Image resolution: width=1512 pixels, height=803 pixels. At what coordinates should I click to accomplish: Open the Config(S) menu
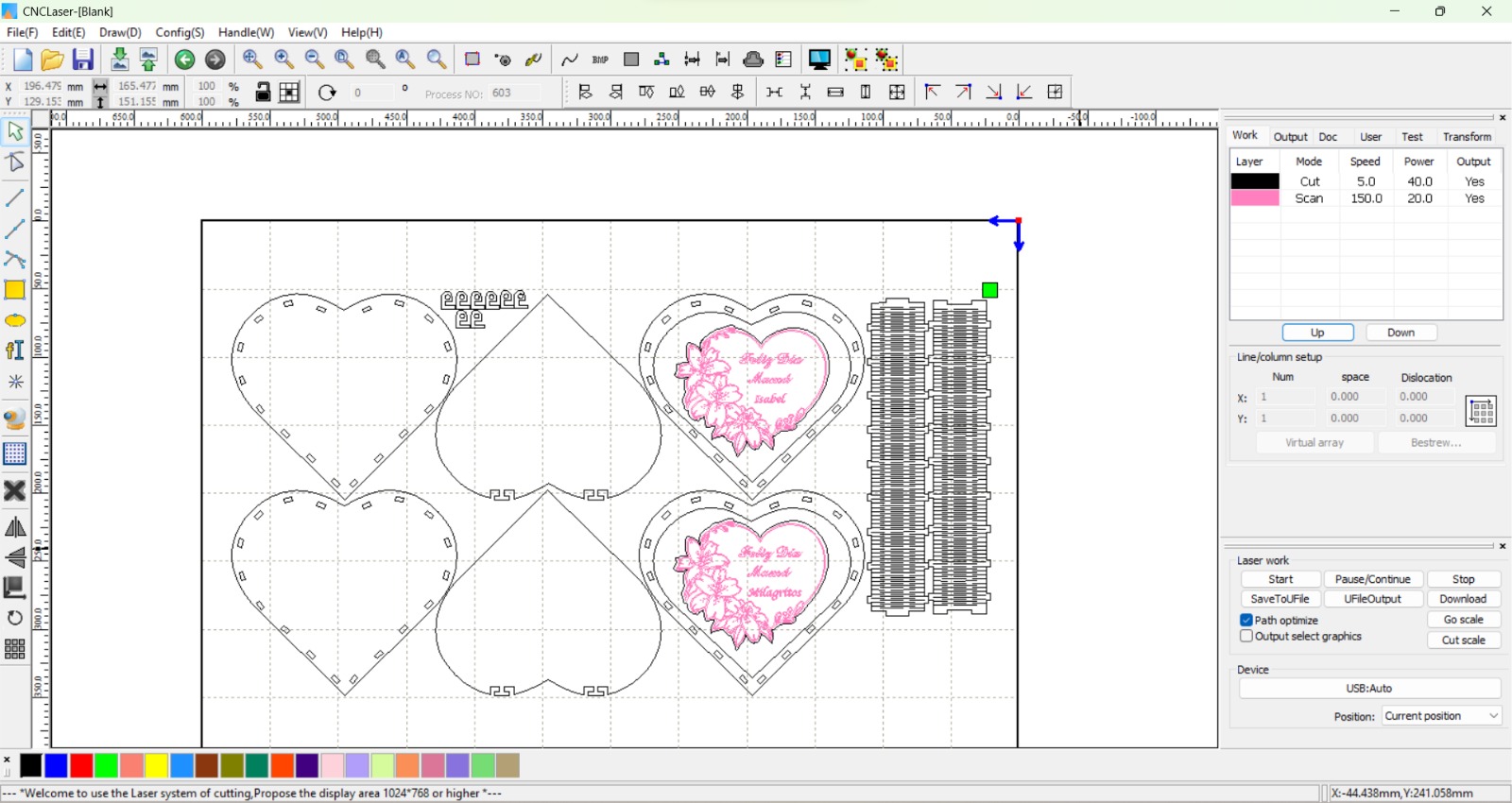pos(180,32)
